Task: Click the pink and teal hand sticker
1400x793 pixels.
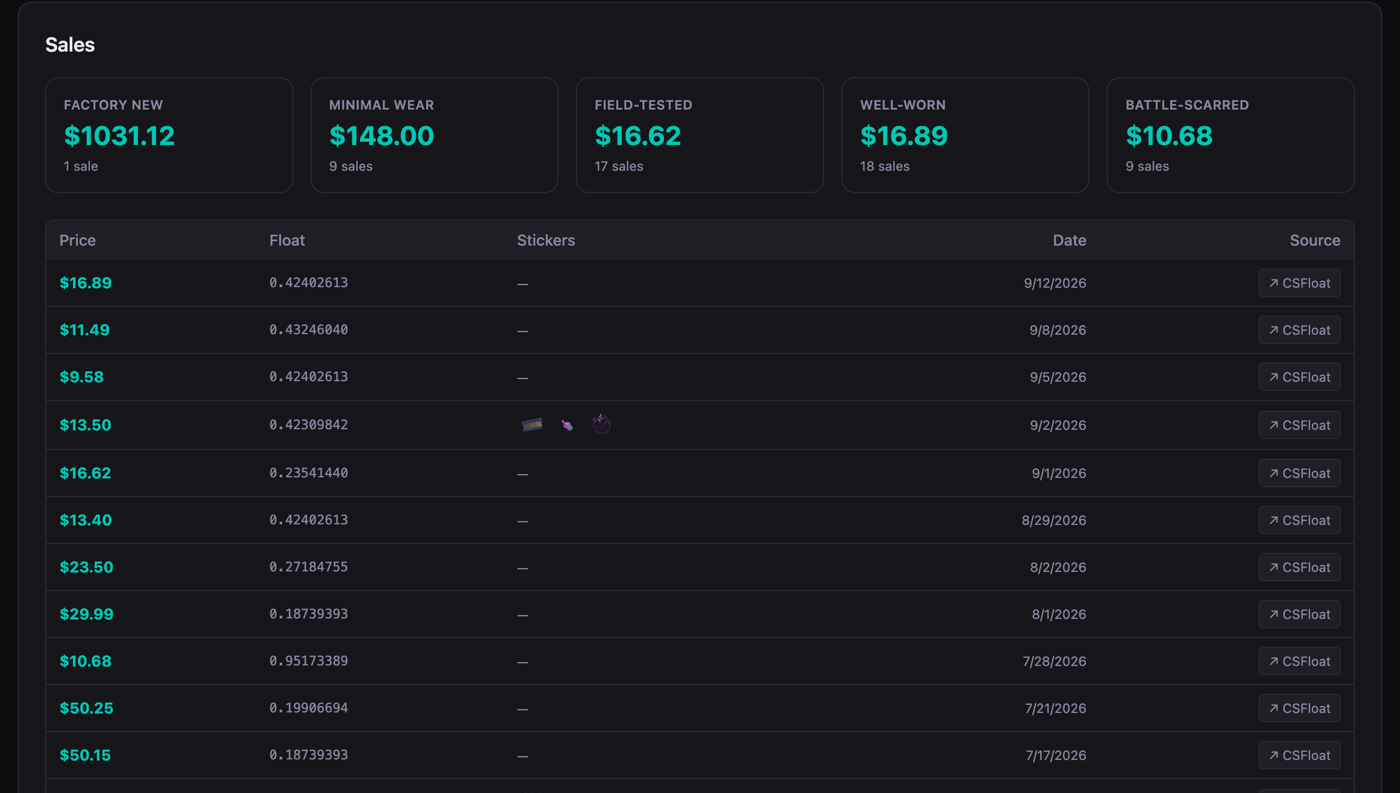Action: click(x=567, y=425)
